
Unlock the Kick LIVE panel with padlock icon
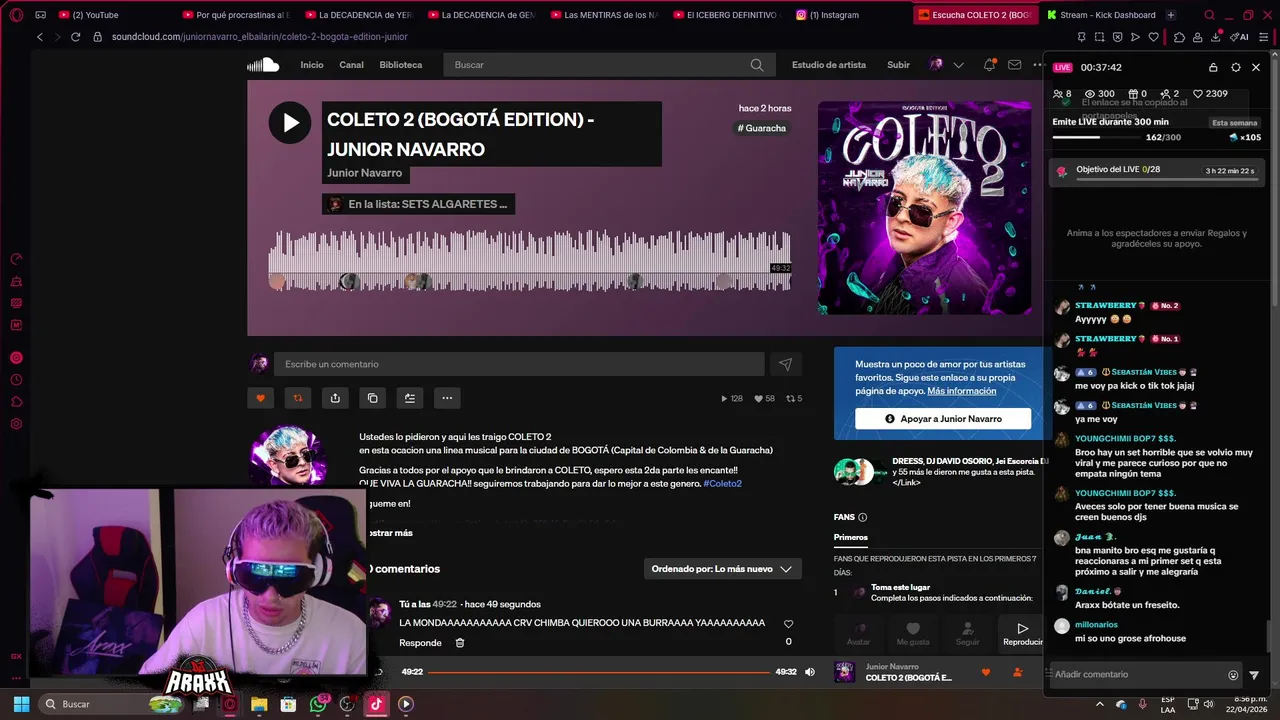(1213, 67)
